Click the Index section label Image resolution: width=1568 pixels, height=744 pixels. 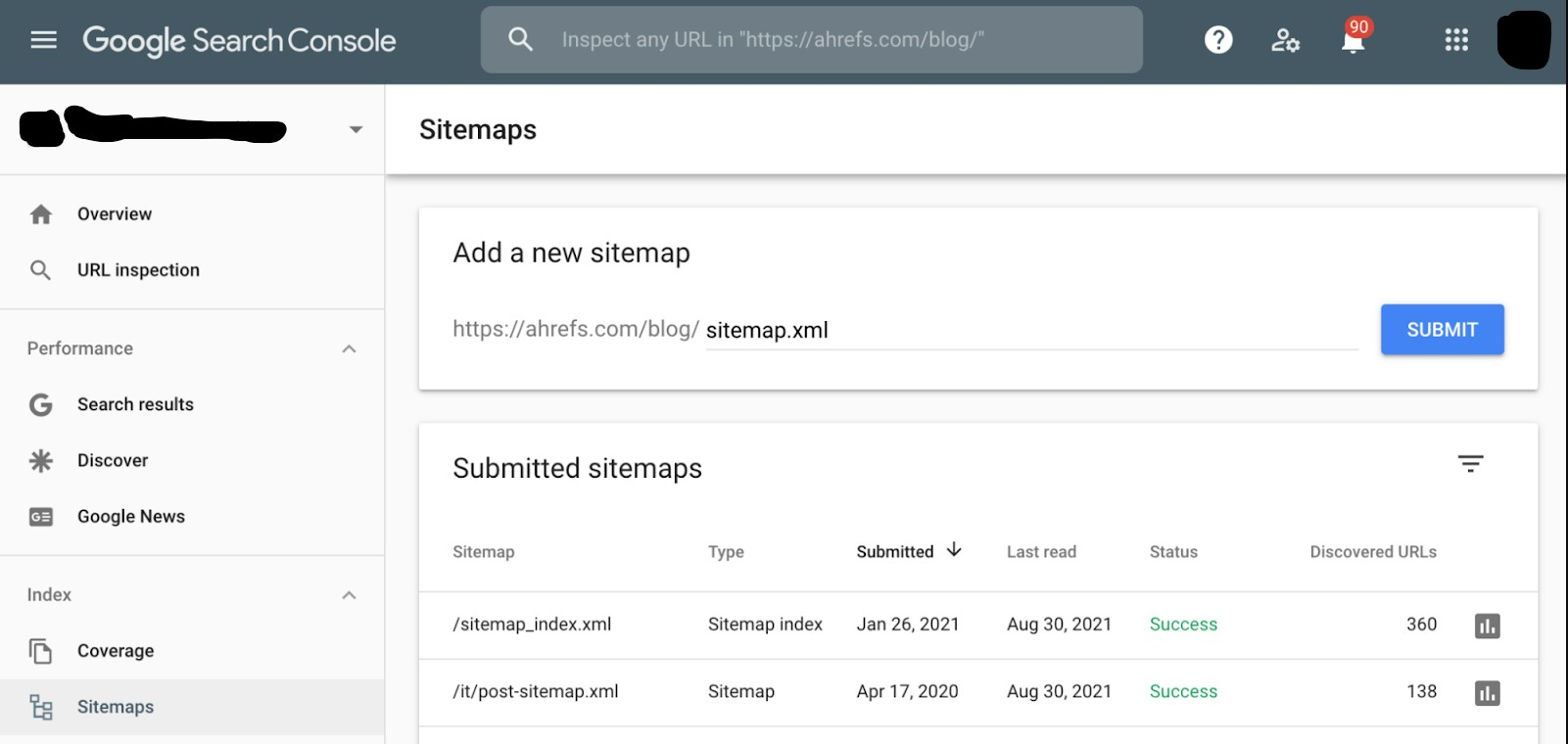[x=49, y=595]
